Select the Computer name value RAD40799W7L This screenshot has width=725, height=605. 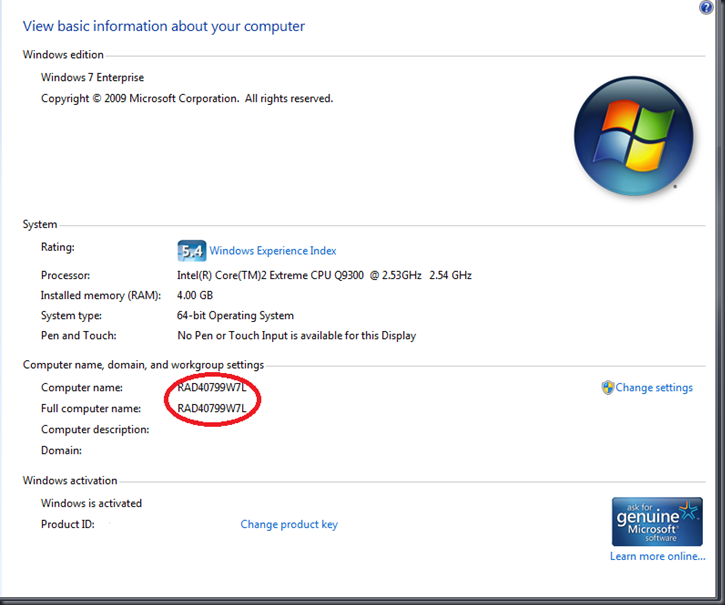[212, 387]
